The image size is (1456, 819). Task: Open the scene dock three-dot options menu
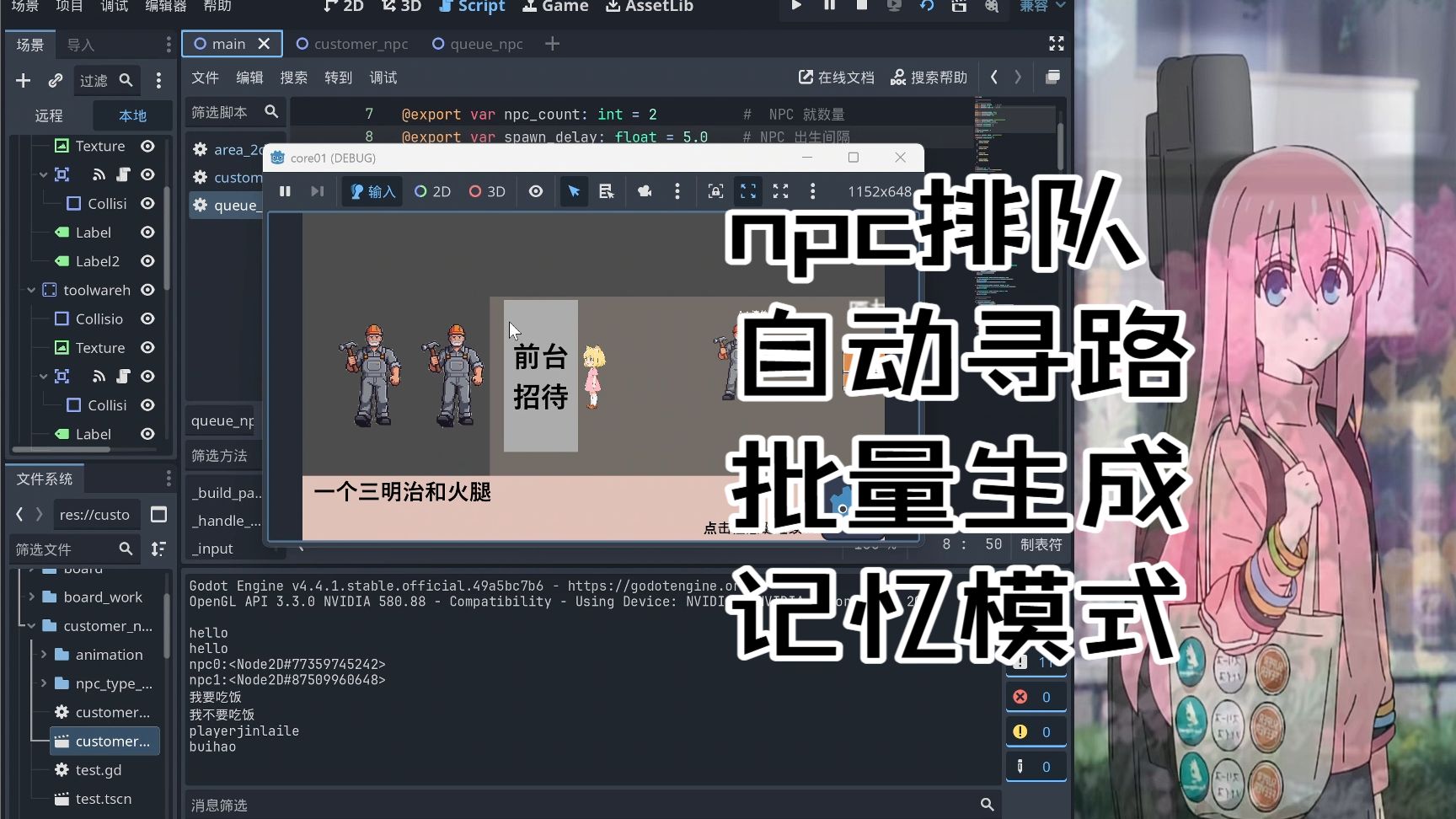[x=158, y=80]
